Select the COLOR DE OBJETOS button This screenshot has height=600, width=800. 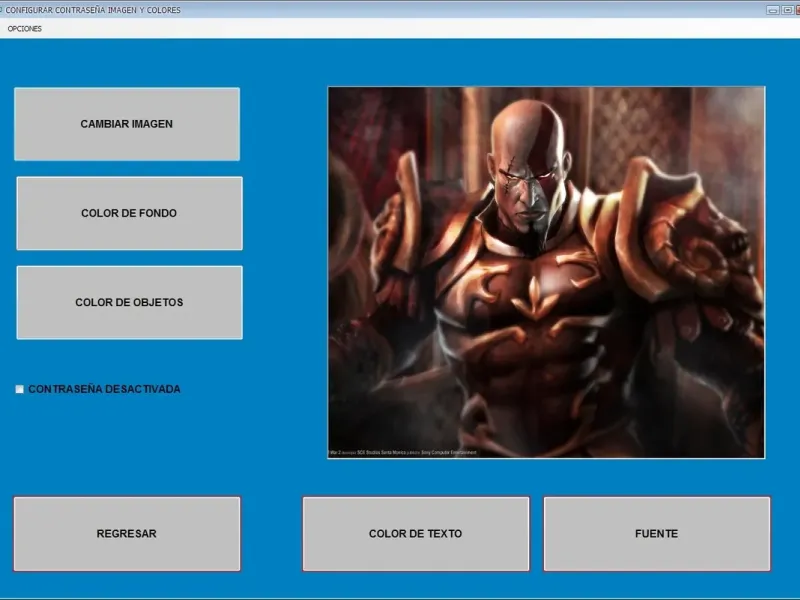tap(130, 303)
